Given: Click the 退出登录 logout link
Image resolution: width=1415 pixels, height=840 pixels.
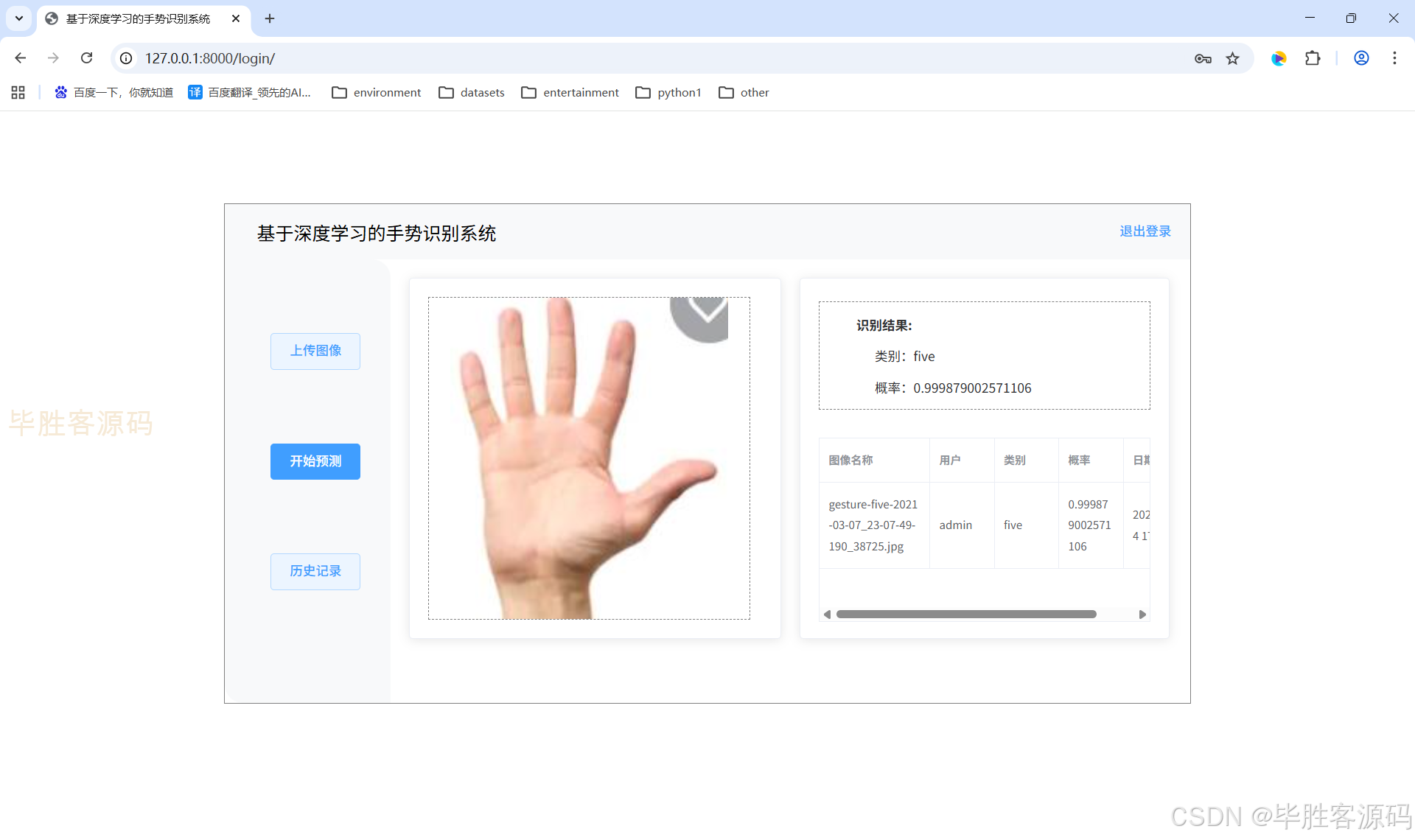Looking at the screenshot, I should pos(1145,231).
